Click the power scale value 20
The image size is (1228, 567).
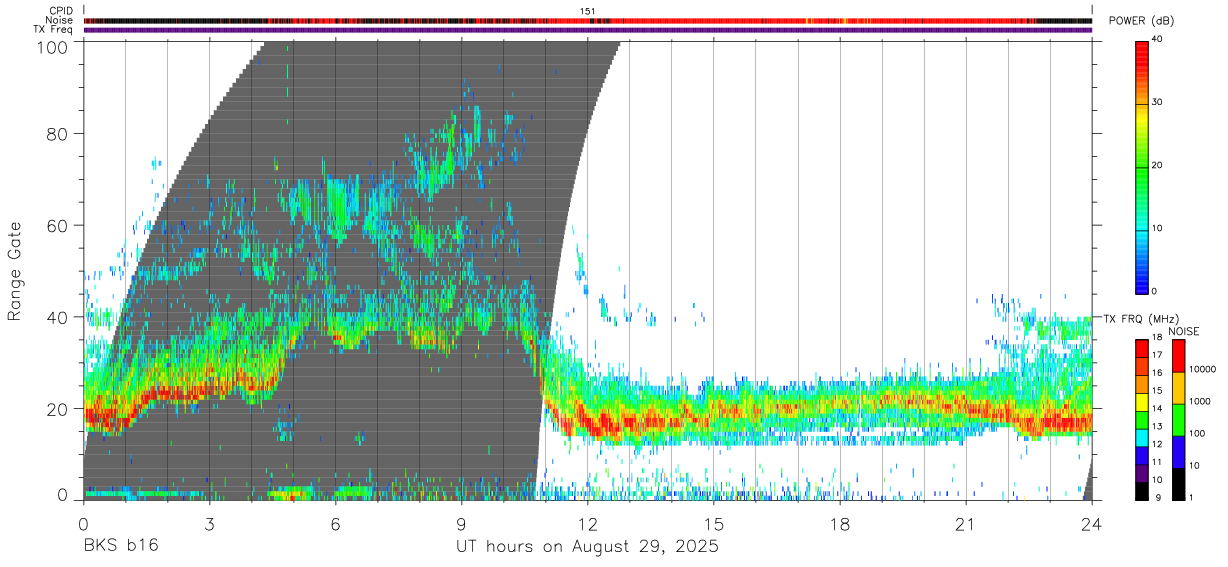click(1157, 166)
